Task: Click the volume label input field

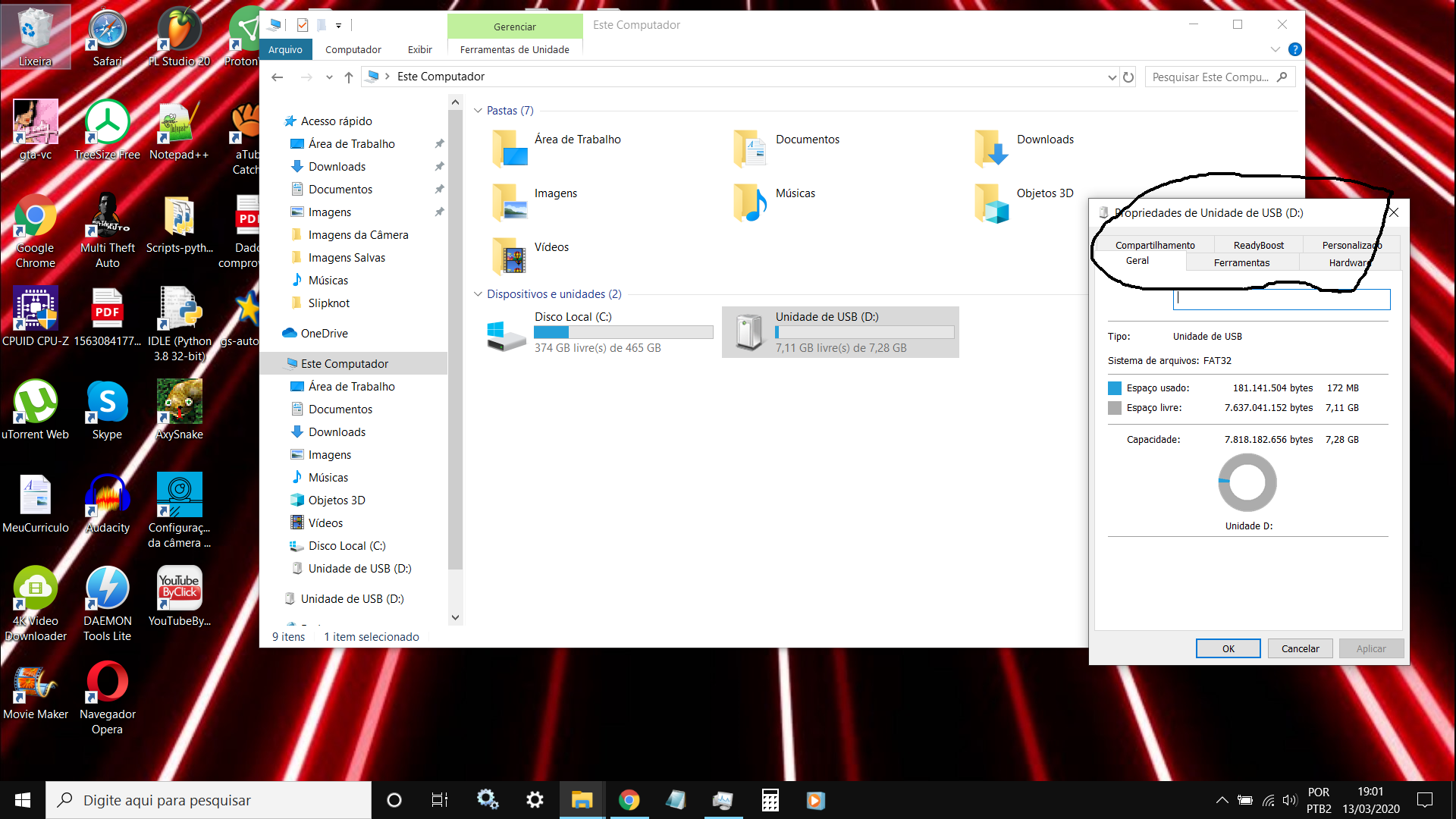Action: (x=1282, y=299)
